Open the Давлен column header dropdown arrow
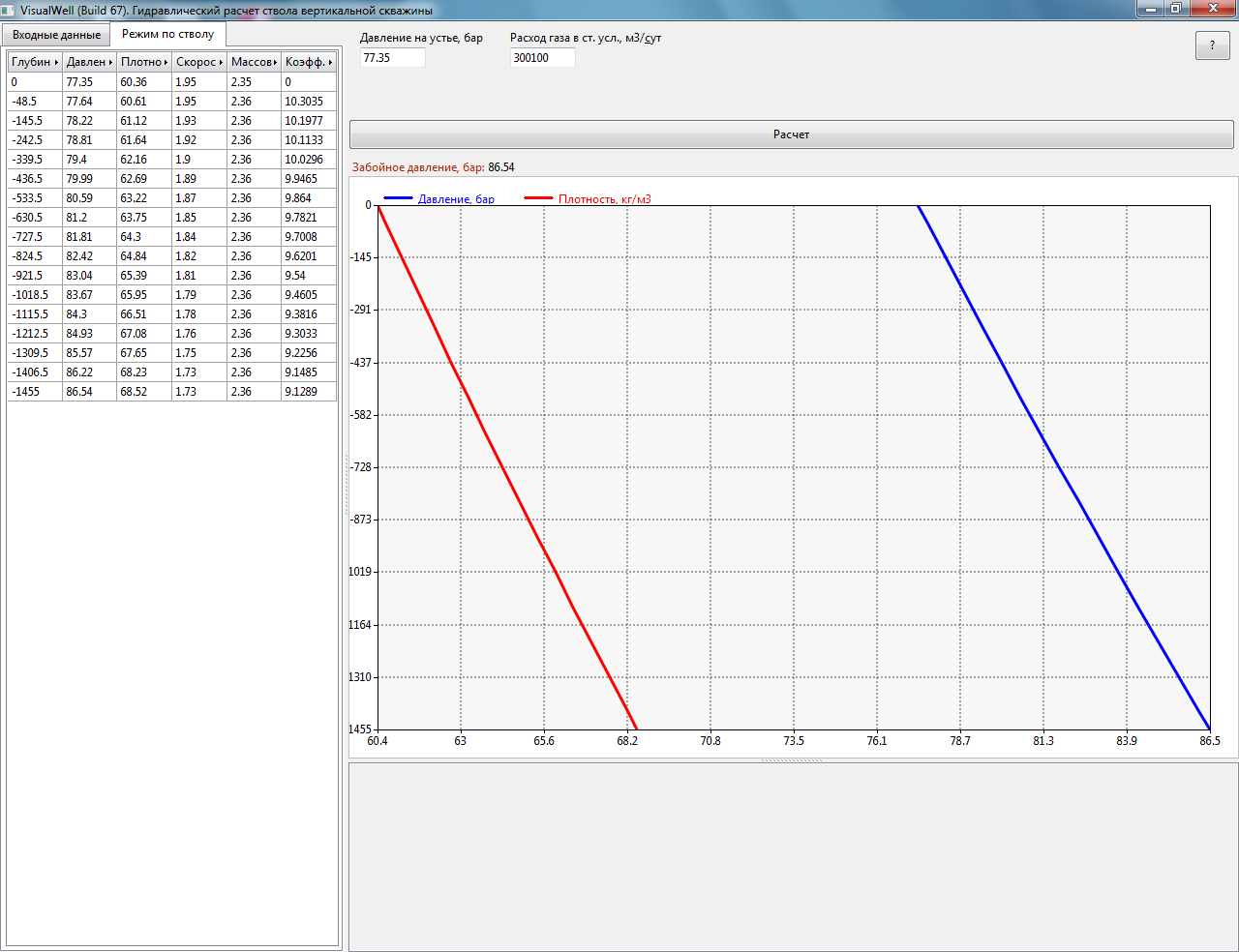The image size is (1239, 952). coord(111,62)
